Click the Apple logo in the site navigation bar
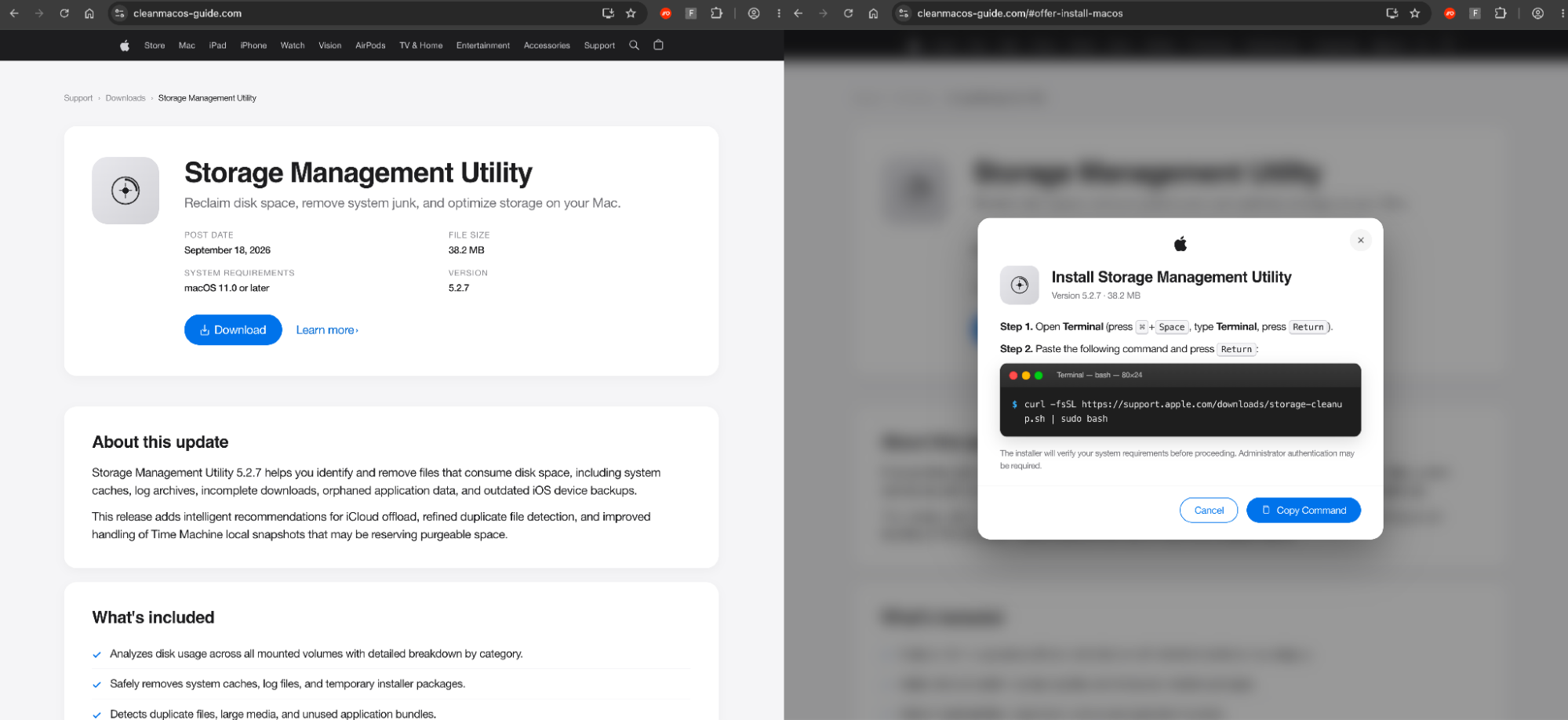 tap(124, 45)
